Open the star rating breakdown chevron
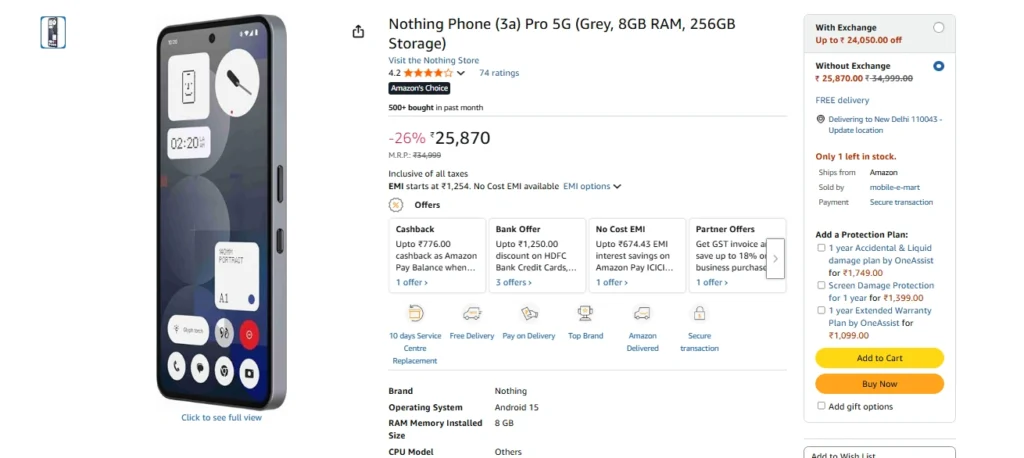Viewport: 1024px width, 458px height. pos(461,73)
